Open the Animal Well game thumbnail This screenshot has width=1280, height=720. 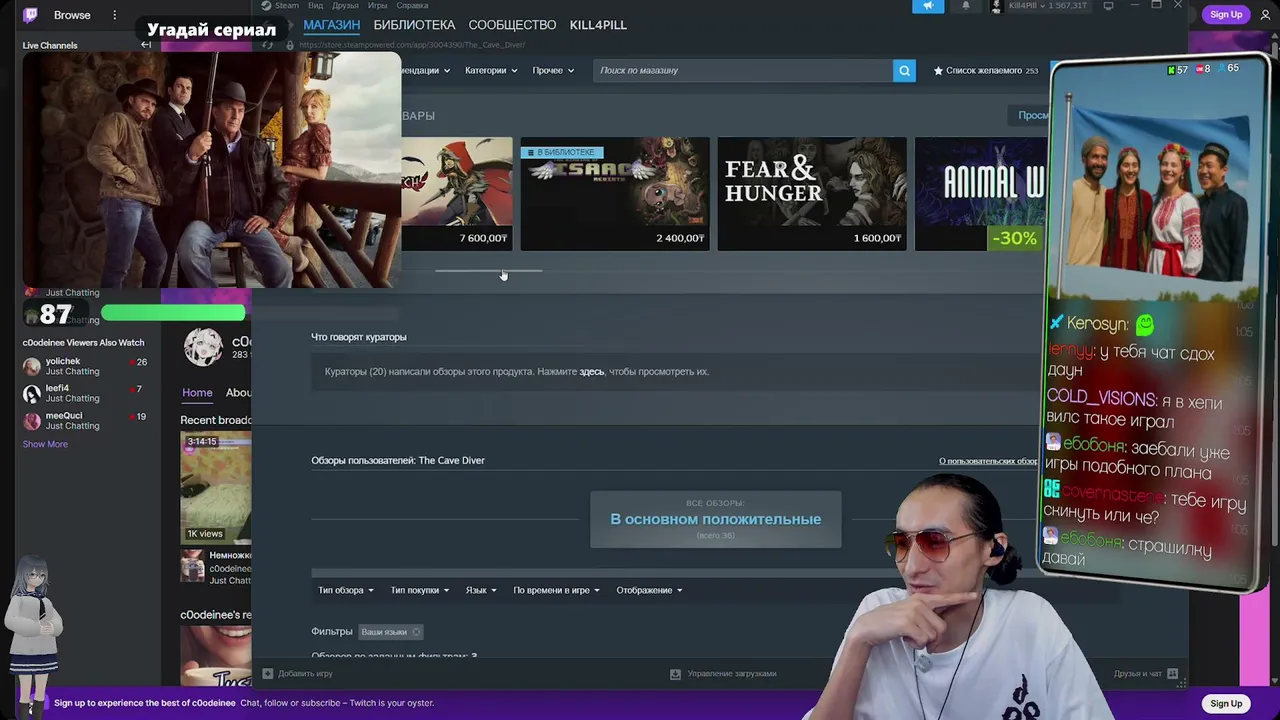[981, 194]
